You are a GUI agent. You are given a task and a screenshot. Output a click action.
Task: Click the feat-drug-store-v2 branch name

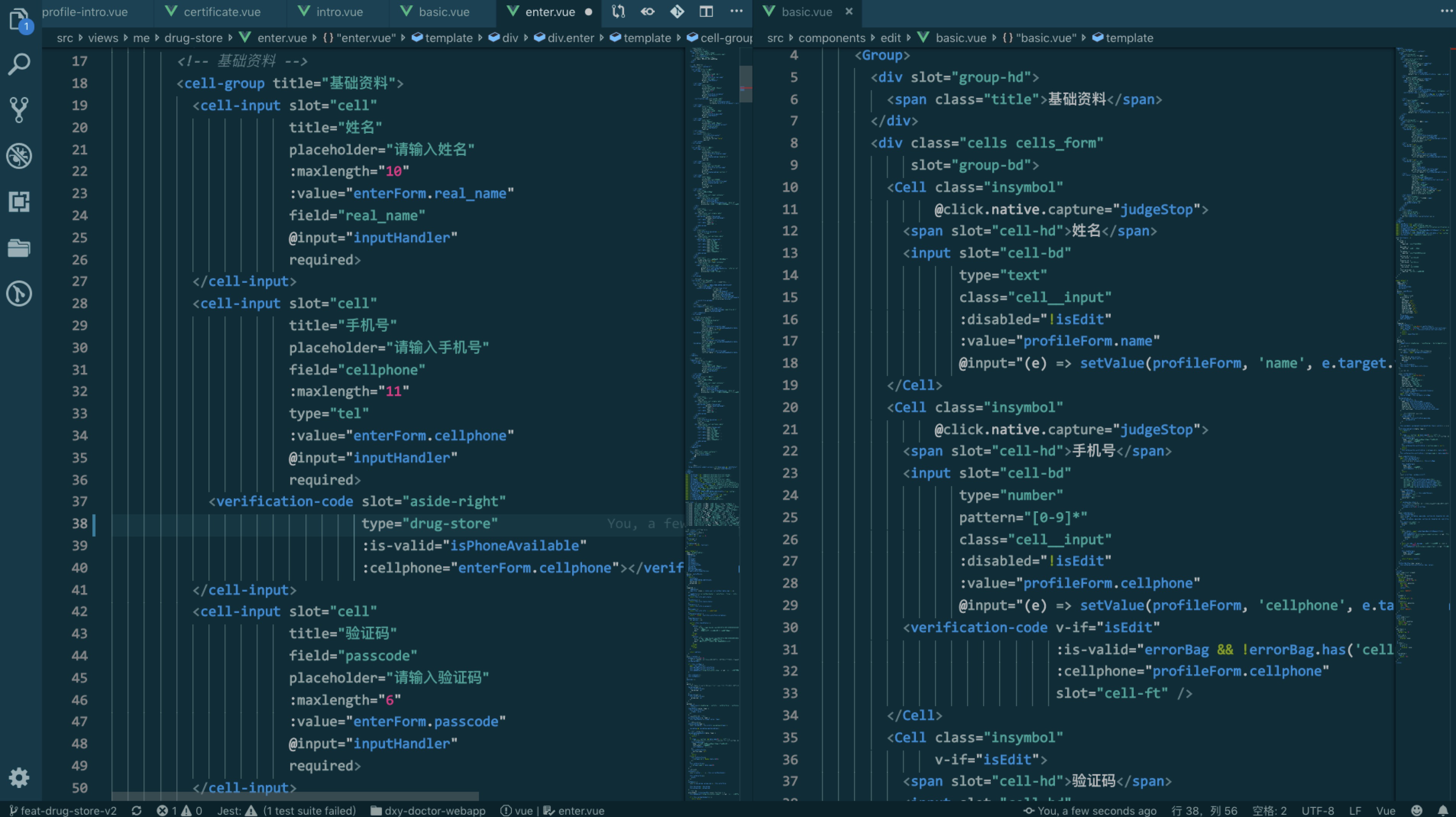coord(68,810)
